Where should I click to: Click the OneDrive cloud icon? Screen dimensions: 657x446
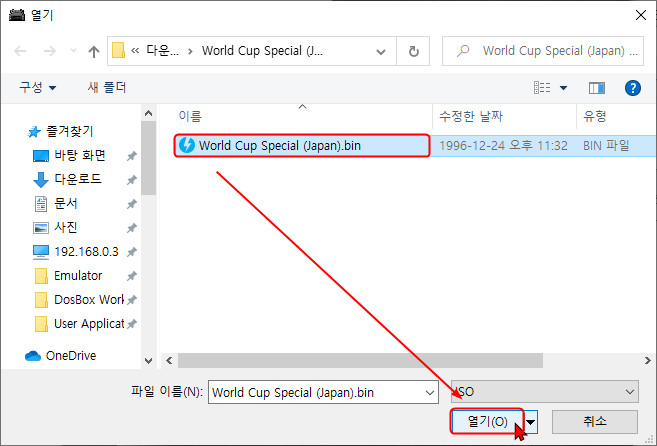tap(33, 356)
